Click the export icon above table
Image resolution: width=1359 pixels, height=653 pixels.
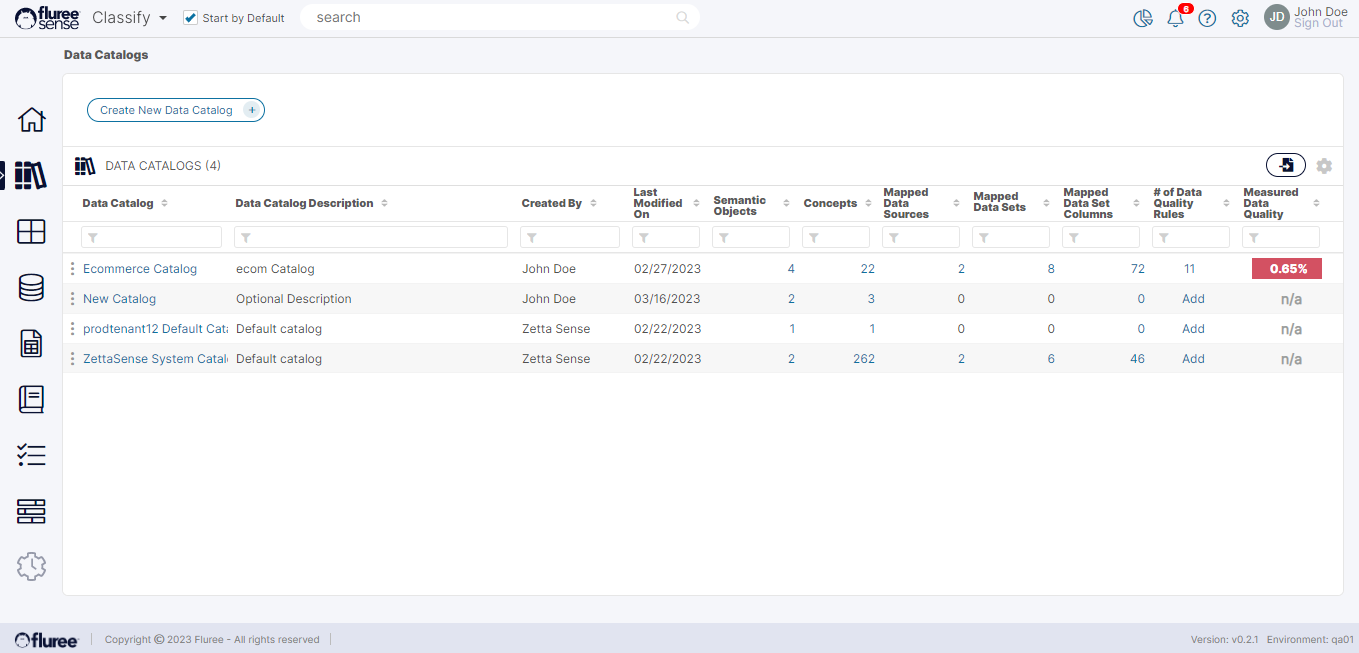[1286, 166]
